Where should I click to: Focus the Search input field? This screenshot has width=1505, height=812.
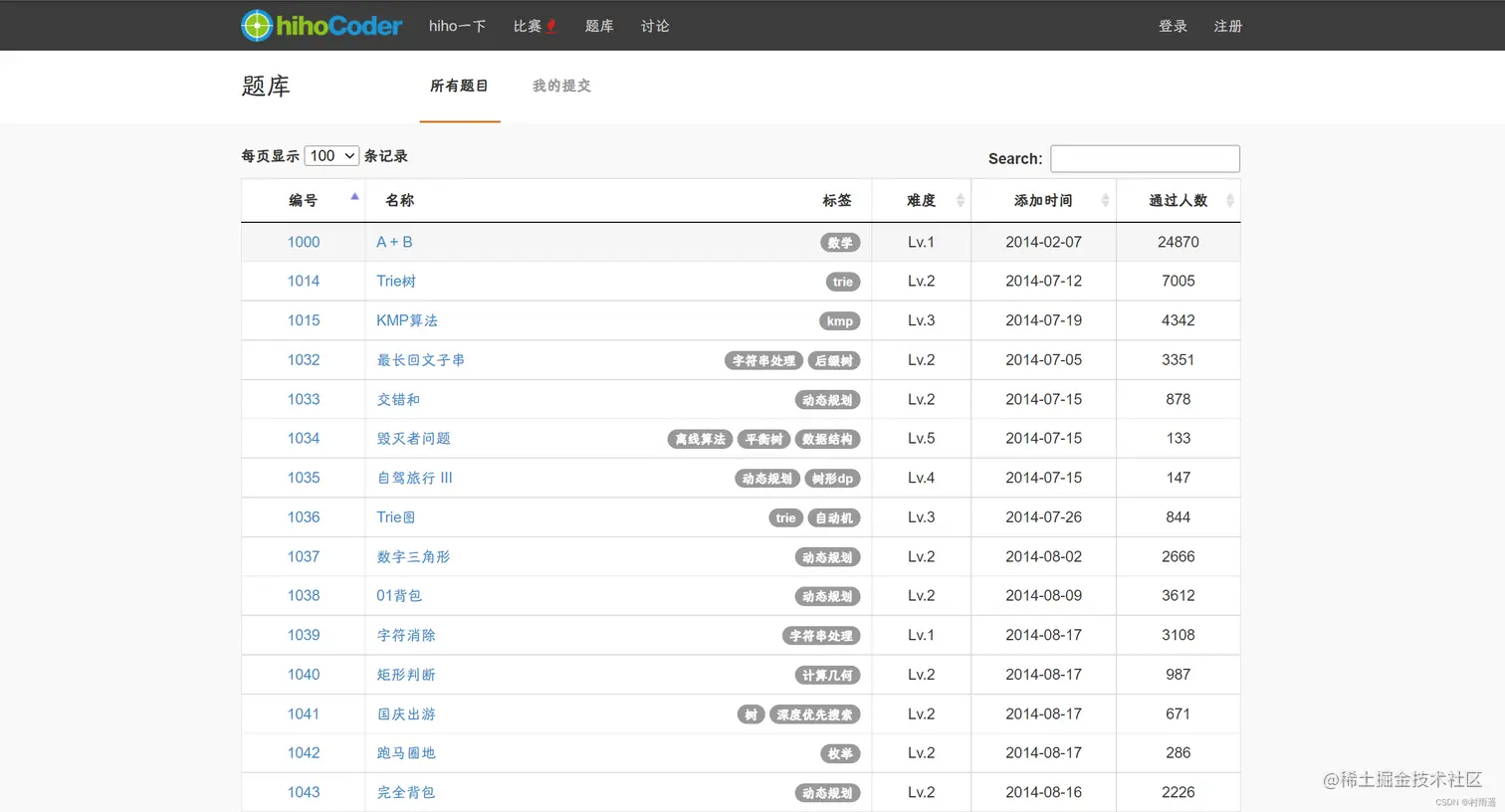[x=1145, y=158]
